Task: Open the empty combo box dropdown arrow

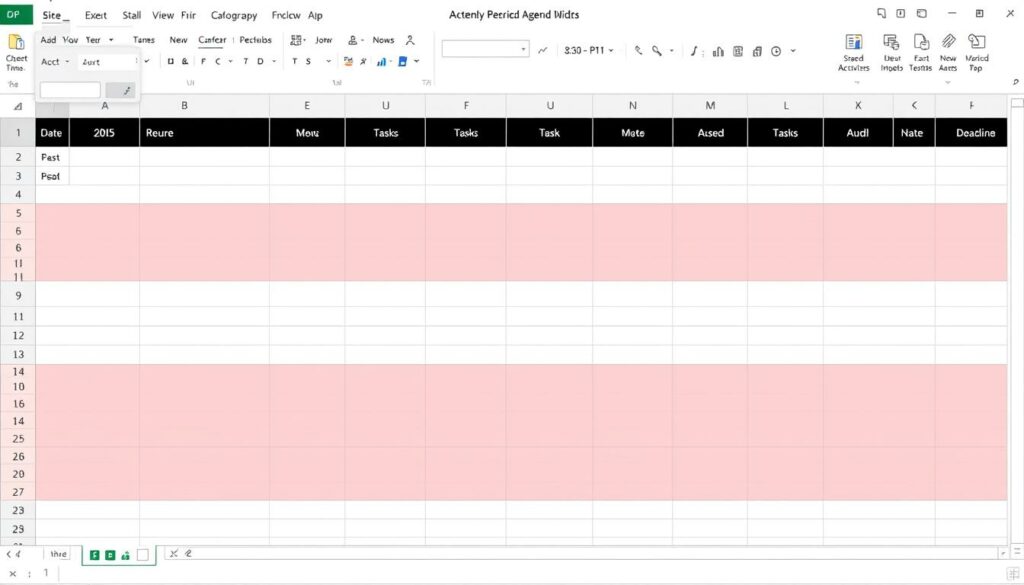Action: tap(523, 49)
